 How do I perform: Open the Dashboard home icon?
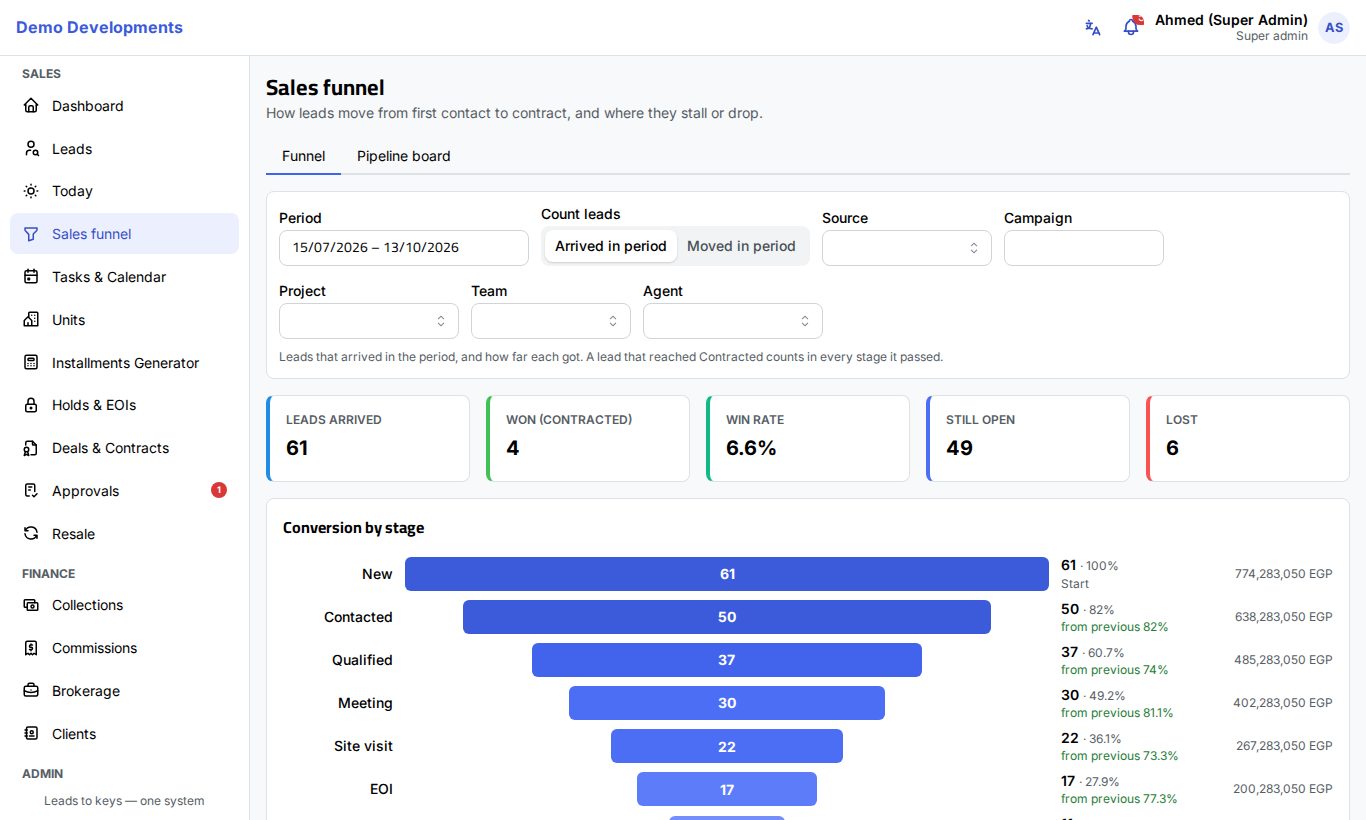(31, 106)
